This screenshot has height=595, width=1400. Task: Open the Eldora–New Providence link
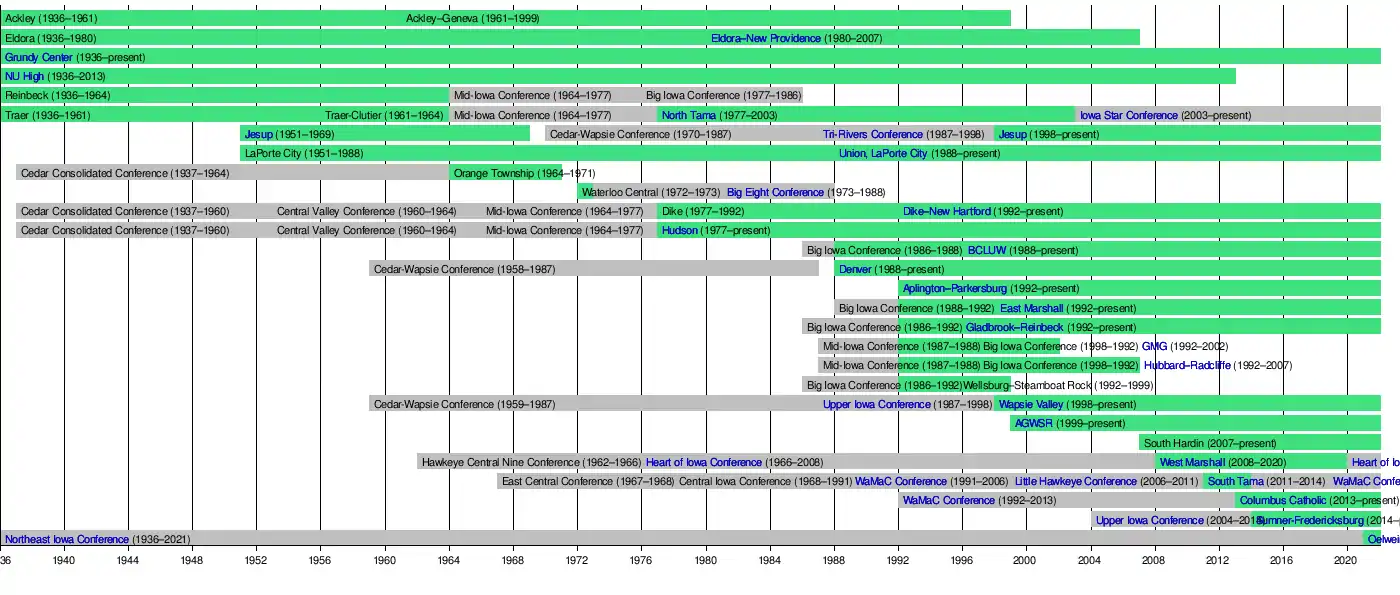(x=765, y=38)
